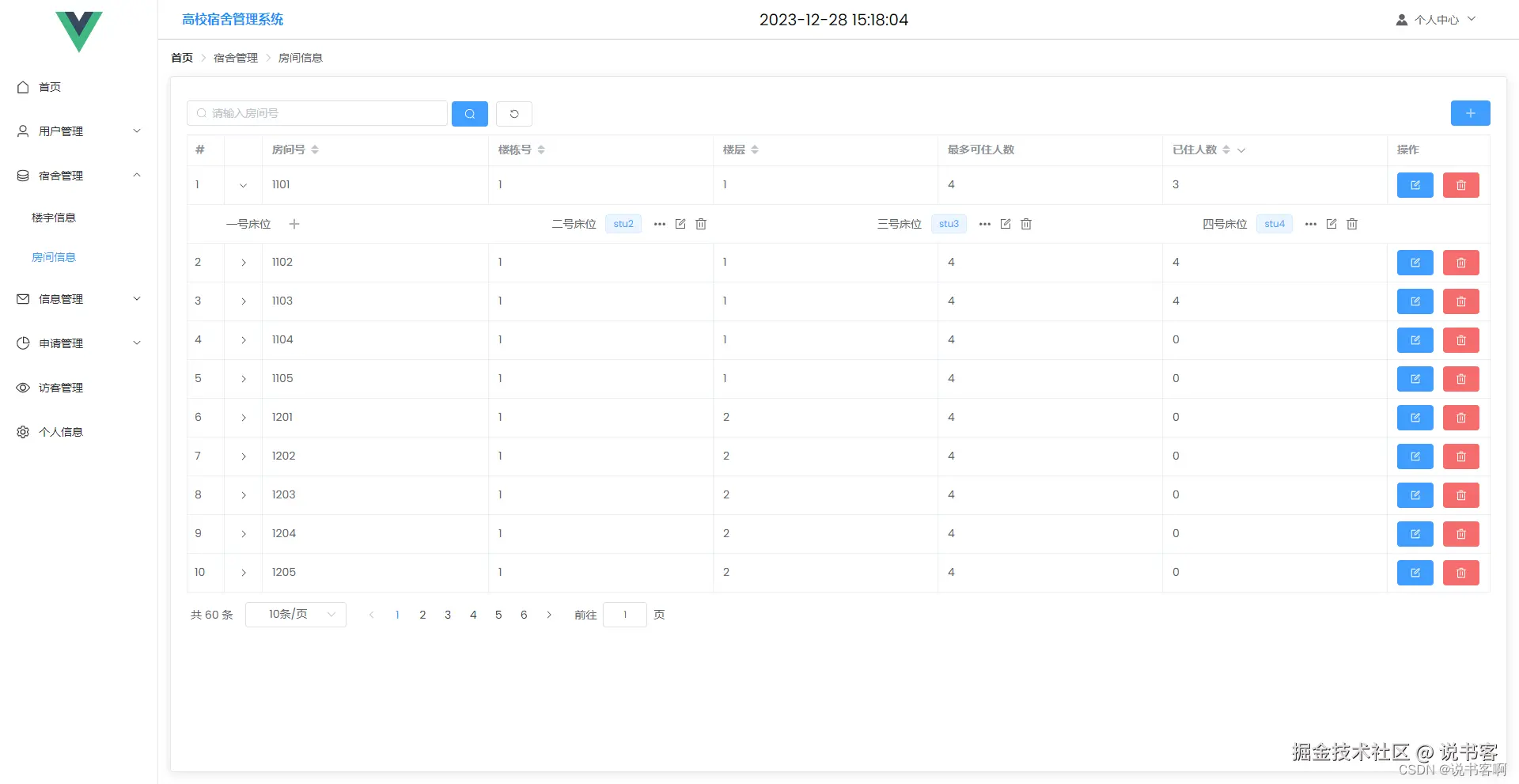Edit room 1102 row
Screen dimensions: 1519x784
coord(1415,263)
